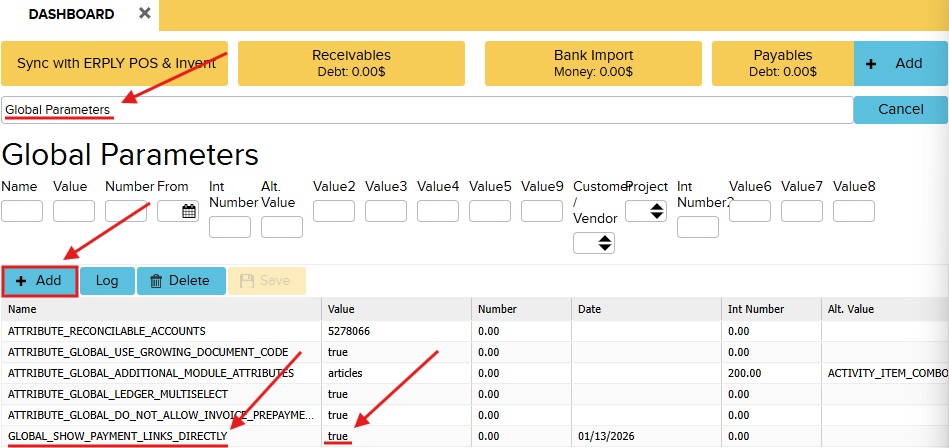Open the Log for parameters
The width and height of the screenshot is (949, 448).
click(x=107, y=281)
